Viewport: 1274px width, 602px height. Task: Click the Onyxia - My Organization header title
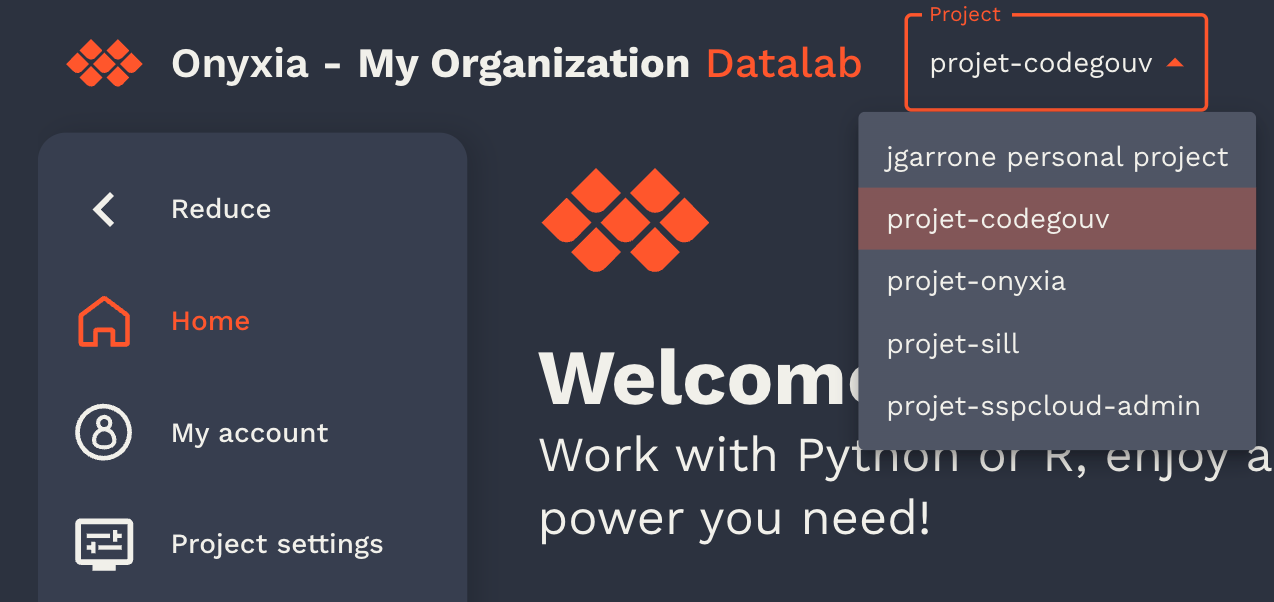point(430,64)
